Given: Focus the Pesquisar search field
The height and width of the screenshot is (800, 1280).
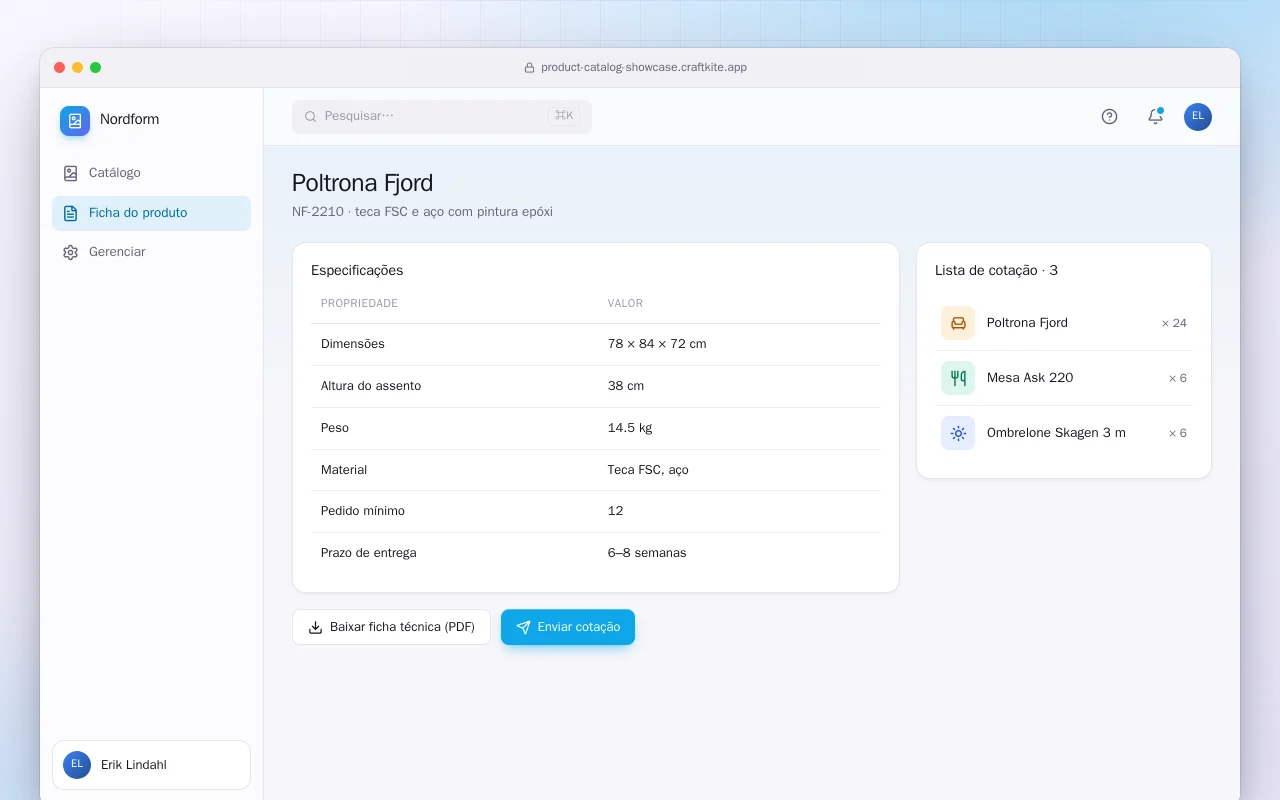Looking at the screenshot, I should (x=442, y=116).
